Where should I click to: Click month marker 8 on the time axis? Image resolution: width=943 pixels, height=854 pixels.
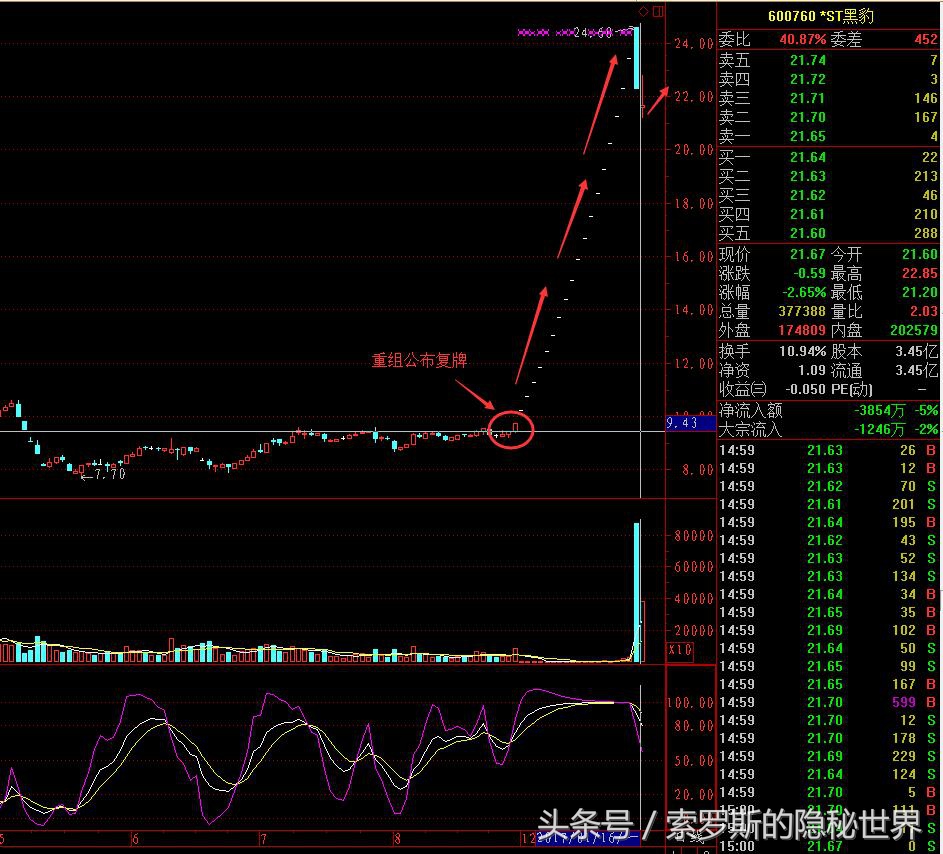tap(396, 838)
